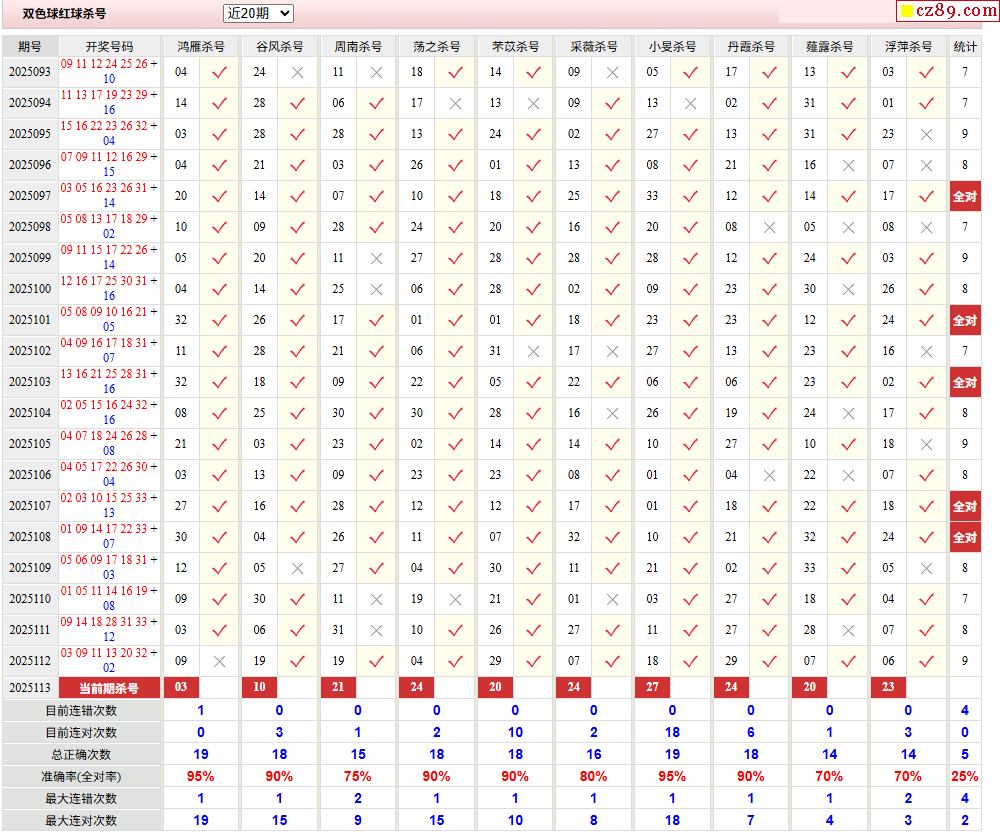Viewport: 1000px width, 840px height.
Task: Click the gray X mark for 丹霞杀号 in row 2025106
Action: pos(769,476)
